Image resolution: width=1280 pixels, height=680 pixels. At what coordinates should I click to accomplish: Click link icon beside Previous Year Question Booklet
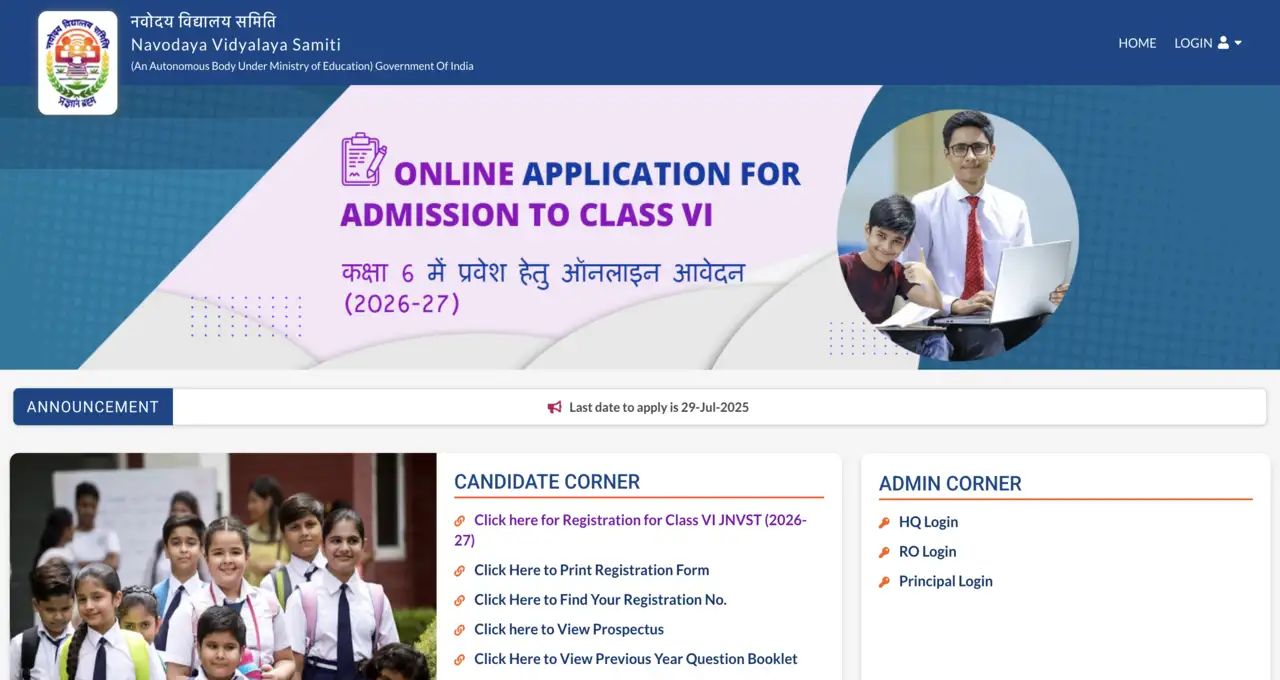click(x=460, y=660)
